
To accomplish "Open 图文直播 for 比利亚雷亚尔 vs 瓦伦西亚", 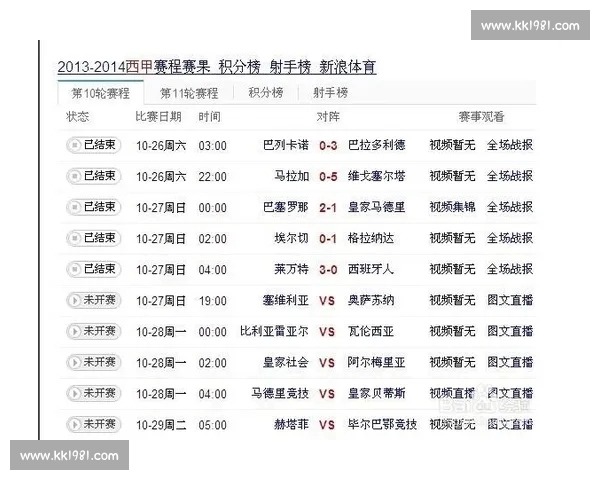I will (x=510, y=331).
